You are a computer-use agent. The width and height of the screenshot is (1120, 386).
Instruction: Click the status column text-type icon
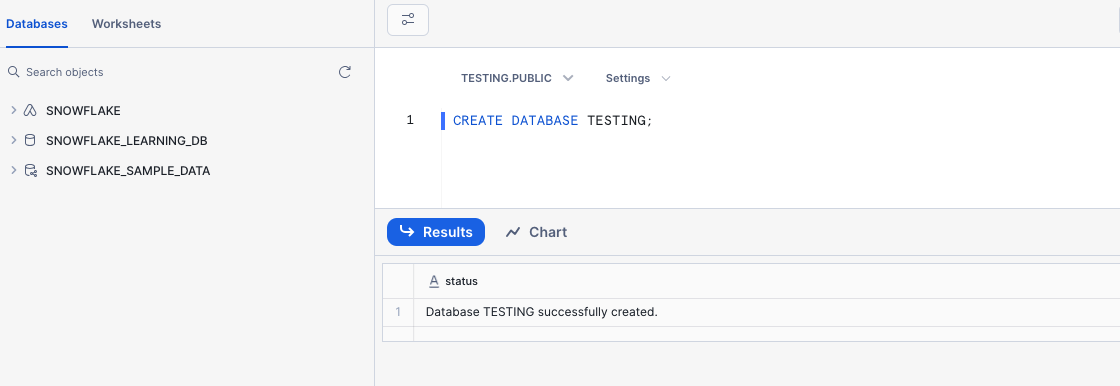click(434, 282)
